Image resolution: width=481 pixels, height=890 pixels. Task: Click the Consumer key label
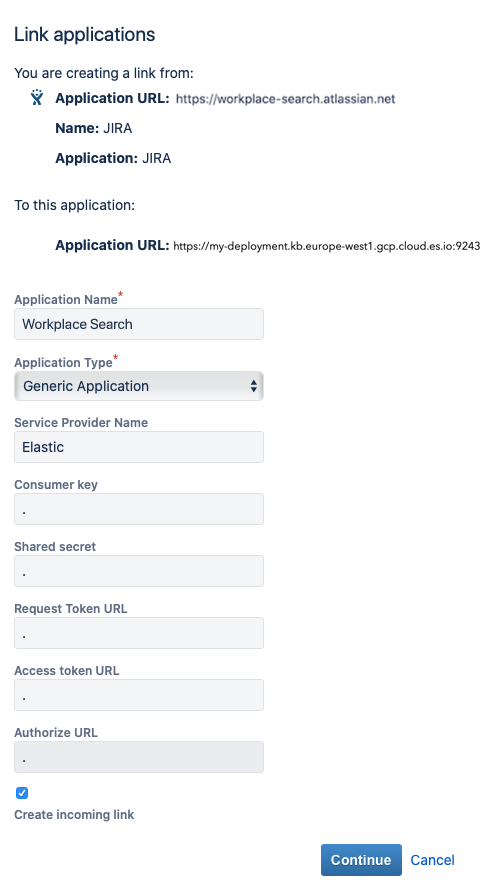(x=56, y=485)
